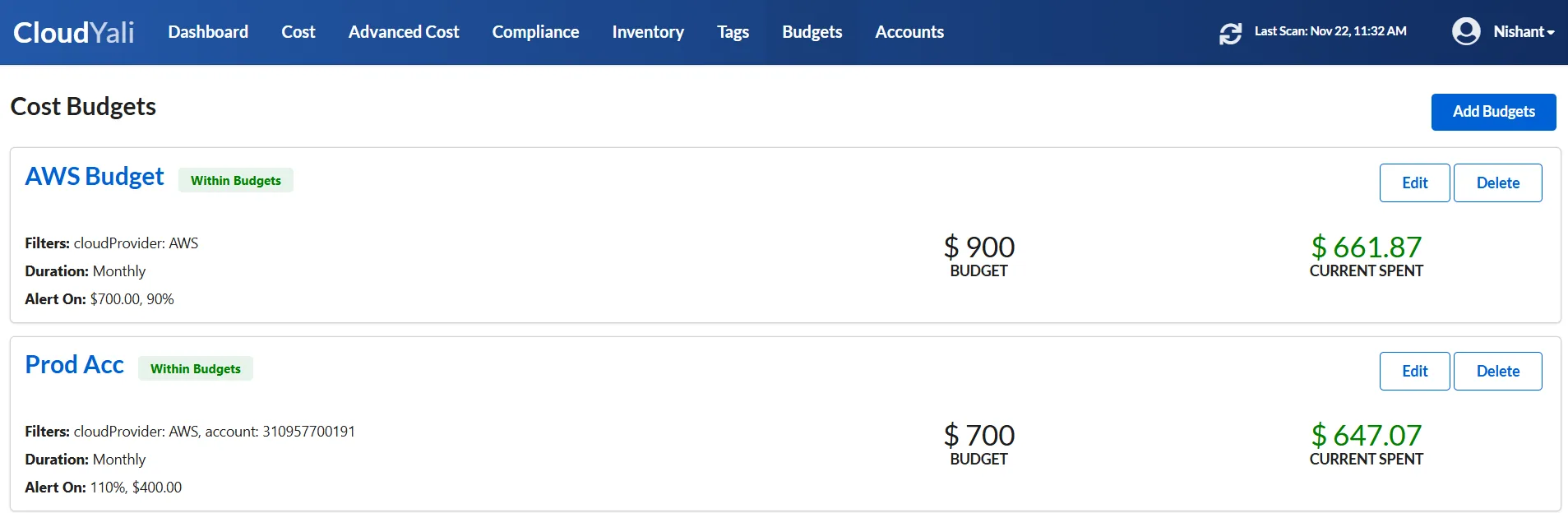Open Advanced Cost in navigation

pyautogui.click(x=404, y=32)
